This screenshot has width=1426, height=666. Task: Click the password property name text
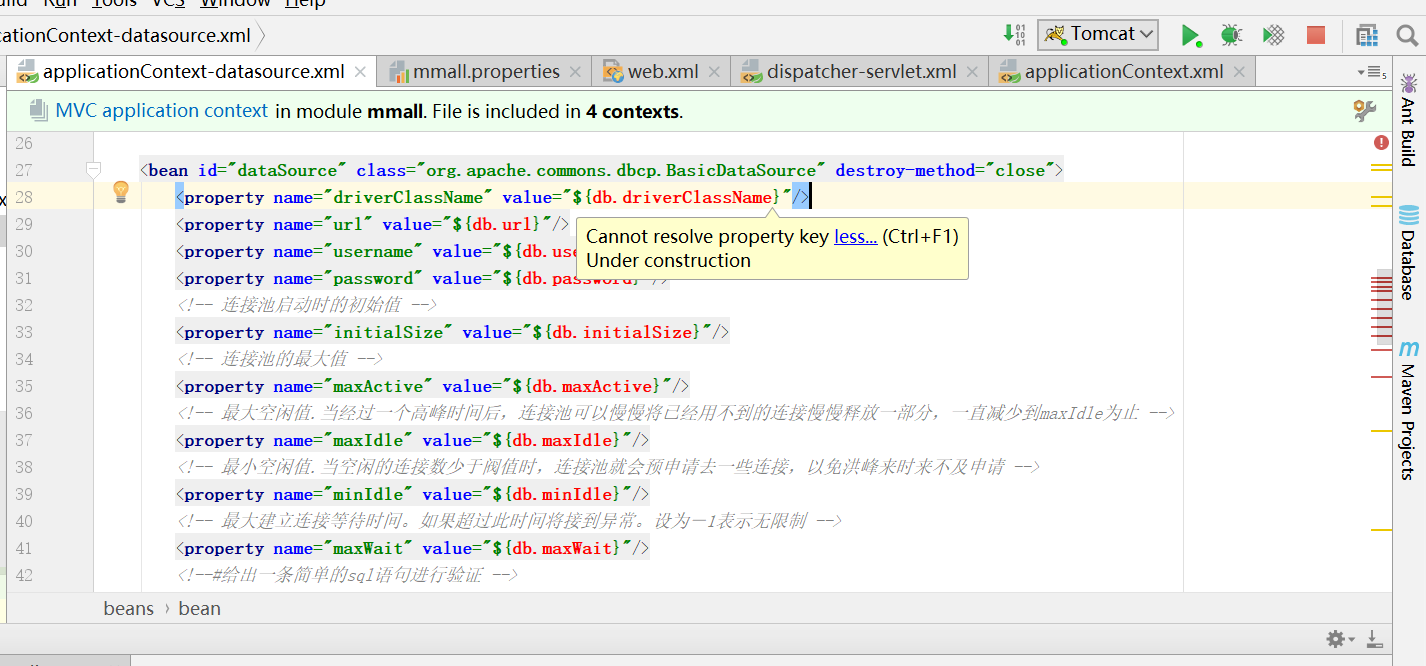(373, 278)
